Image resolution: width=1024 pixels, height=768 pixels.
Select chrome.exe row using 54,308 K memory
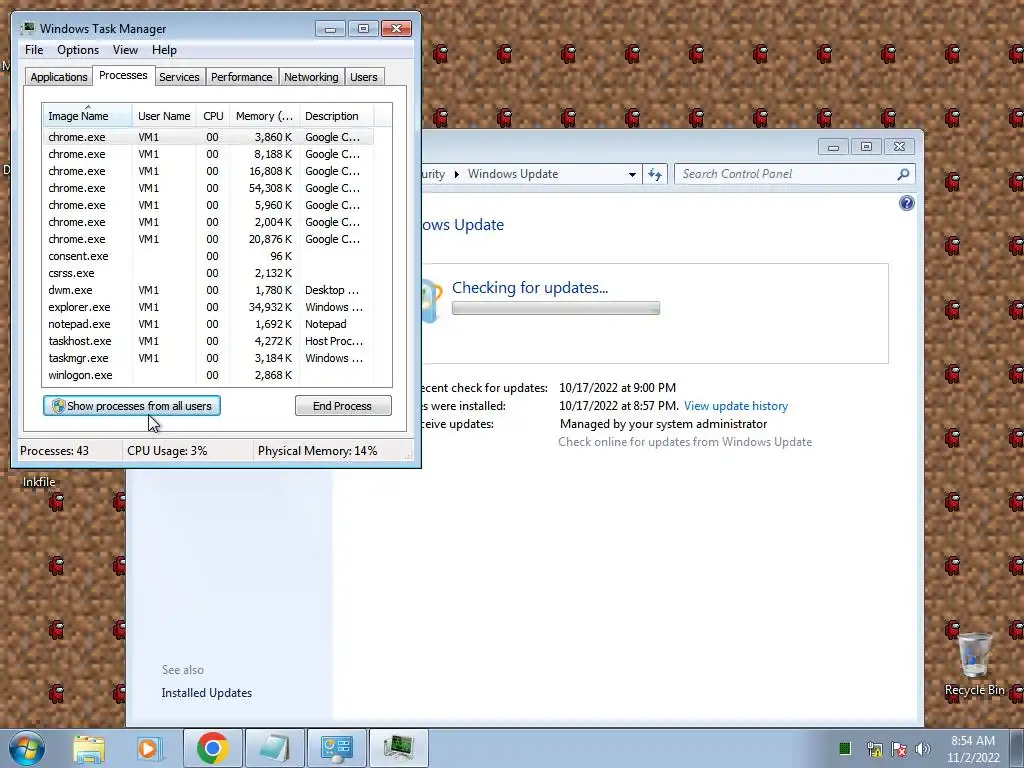(208, 188)
